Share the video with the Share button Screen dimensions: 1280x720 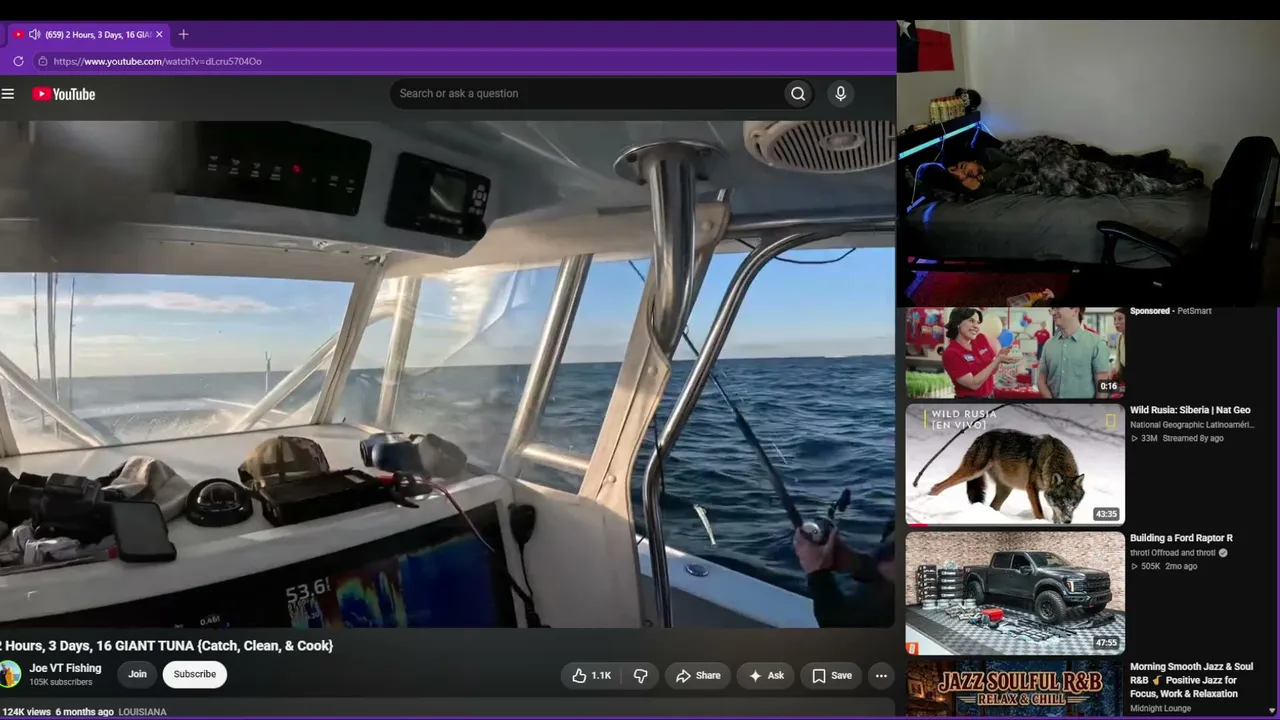point(698,676)
